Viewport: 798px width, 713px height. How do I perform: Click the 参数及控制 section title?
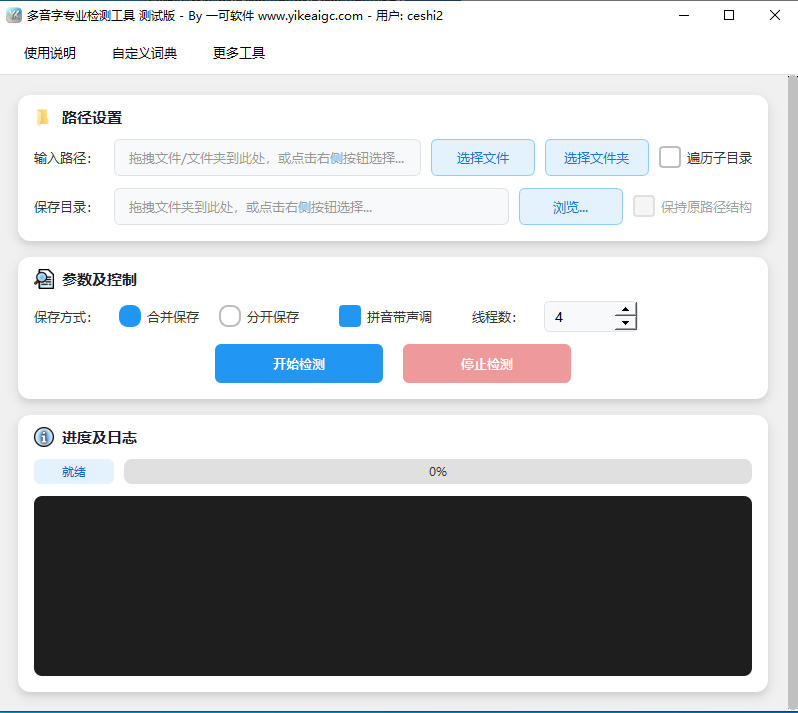[x=99, y=279]
